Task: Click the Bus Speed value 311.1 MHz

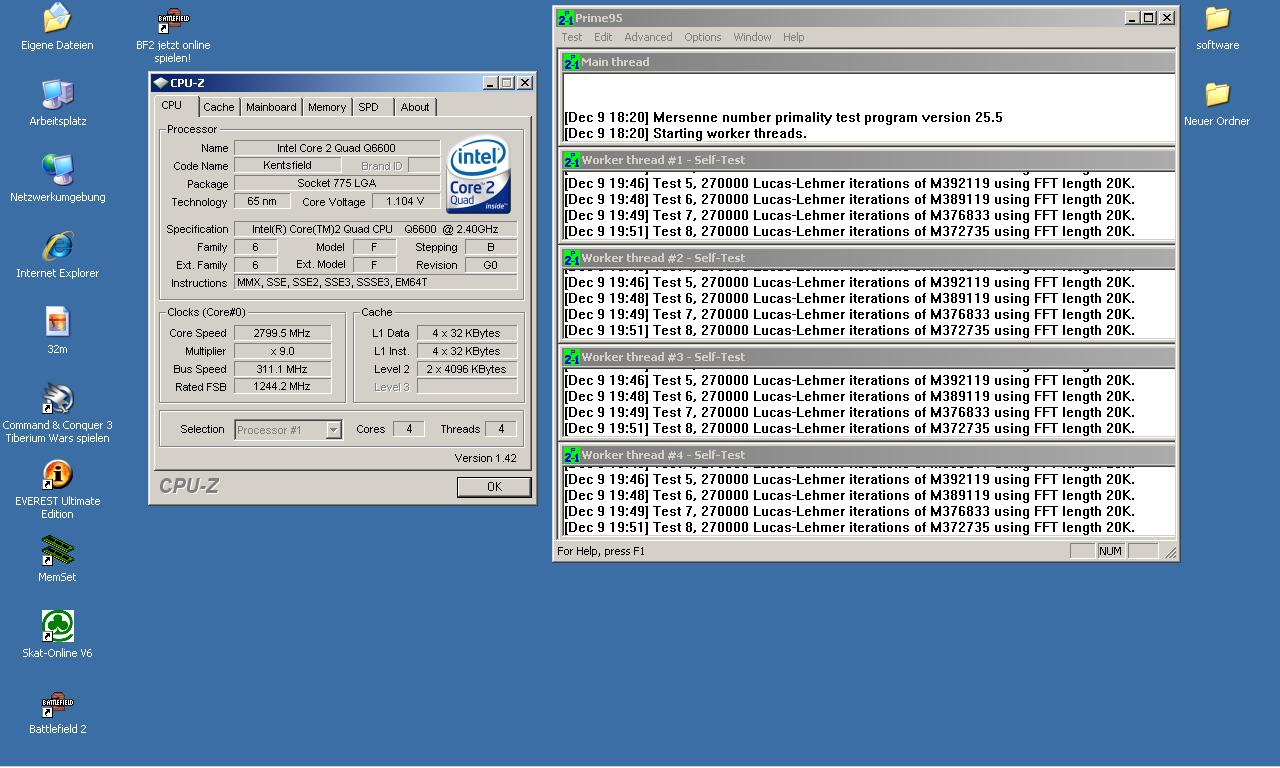Action: (282, 369)
